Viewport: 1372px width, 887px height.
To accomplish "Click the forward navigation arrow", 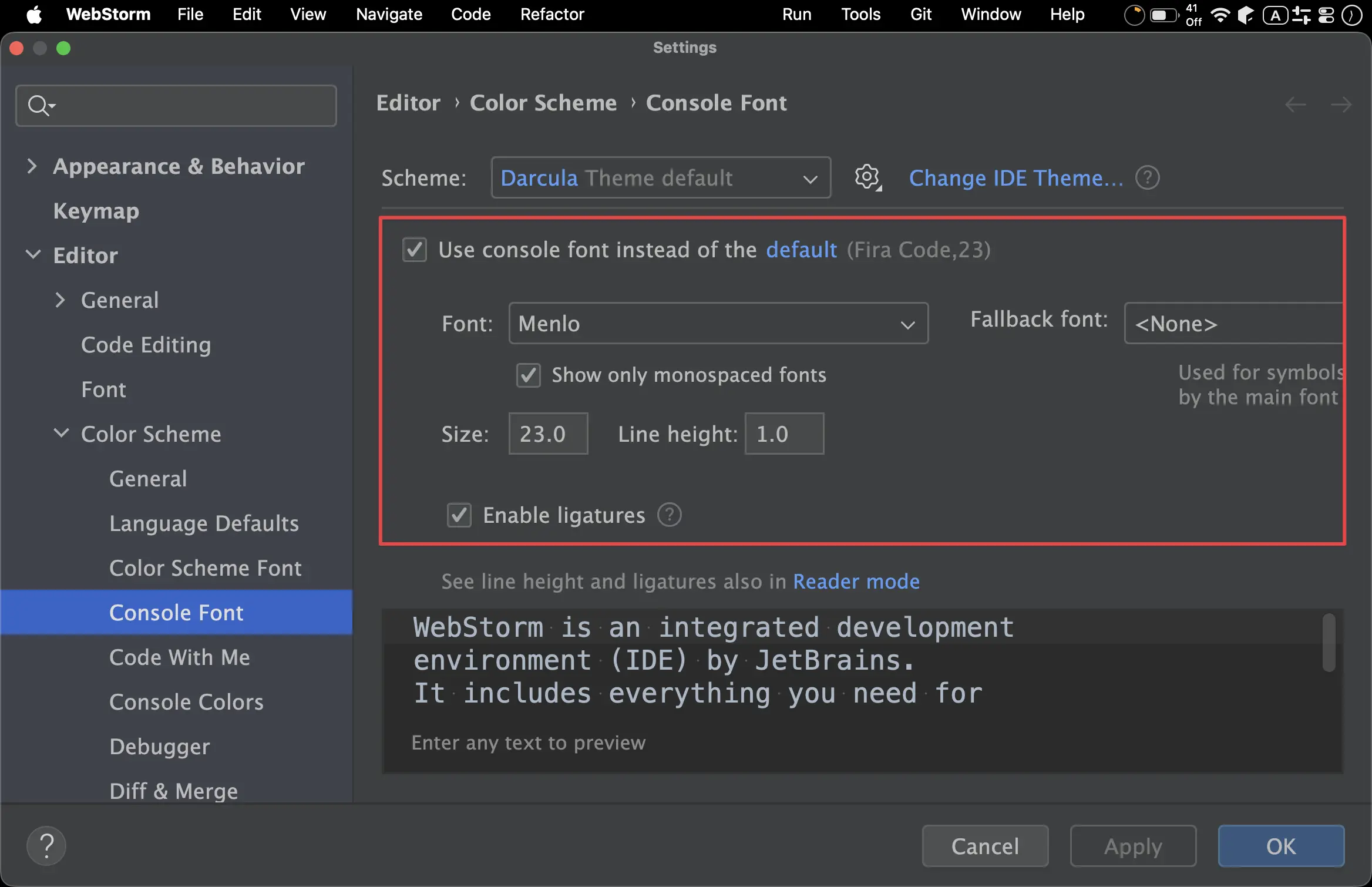I will coord(1341,105).
